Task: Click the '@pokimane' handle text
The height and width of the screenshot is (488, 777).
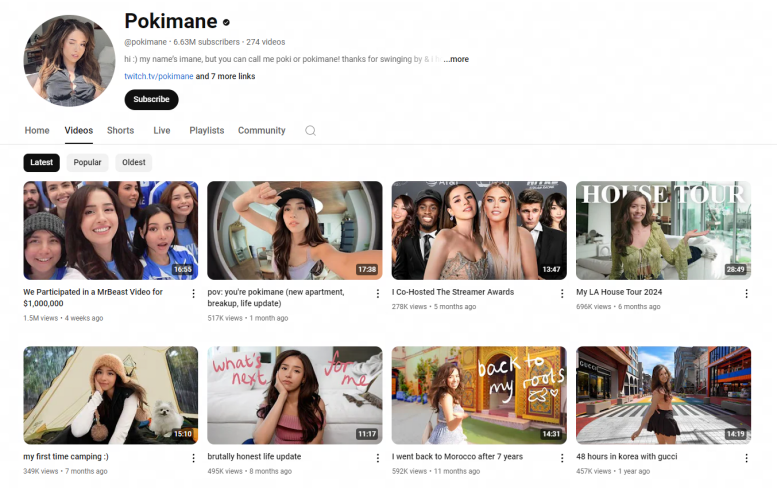Action: pos(146,42)
